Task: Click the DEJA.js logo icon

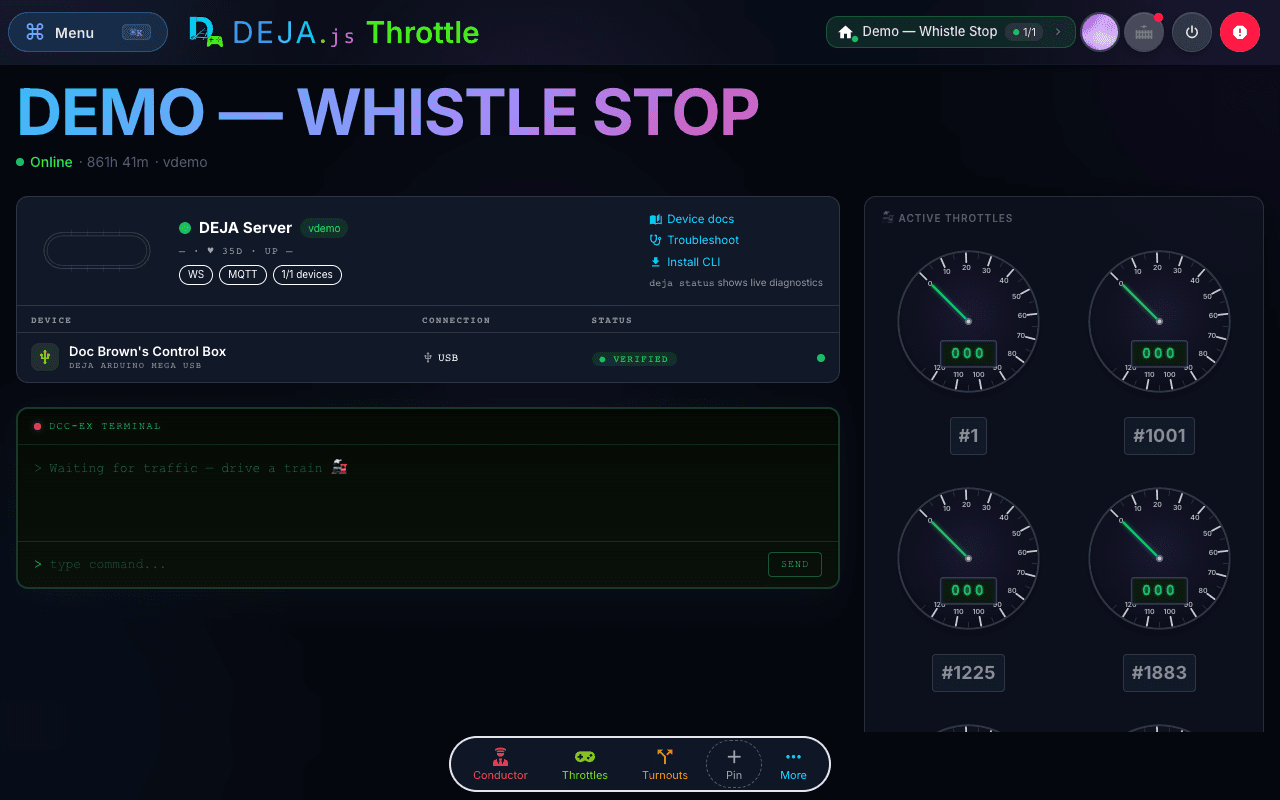Action: (x=206, y=32)
